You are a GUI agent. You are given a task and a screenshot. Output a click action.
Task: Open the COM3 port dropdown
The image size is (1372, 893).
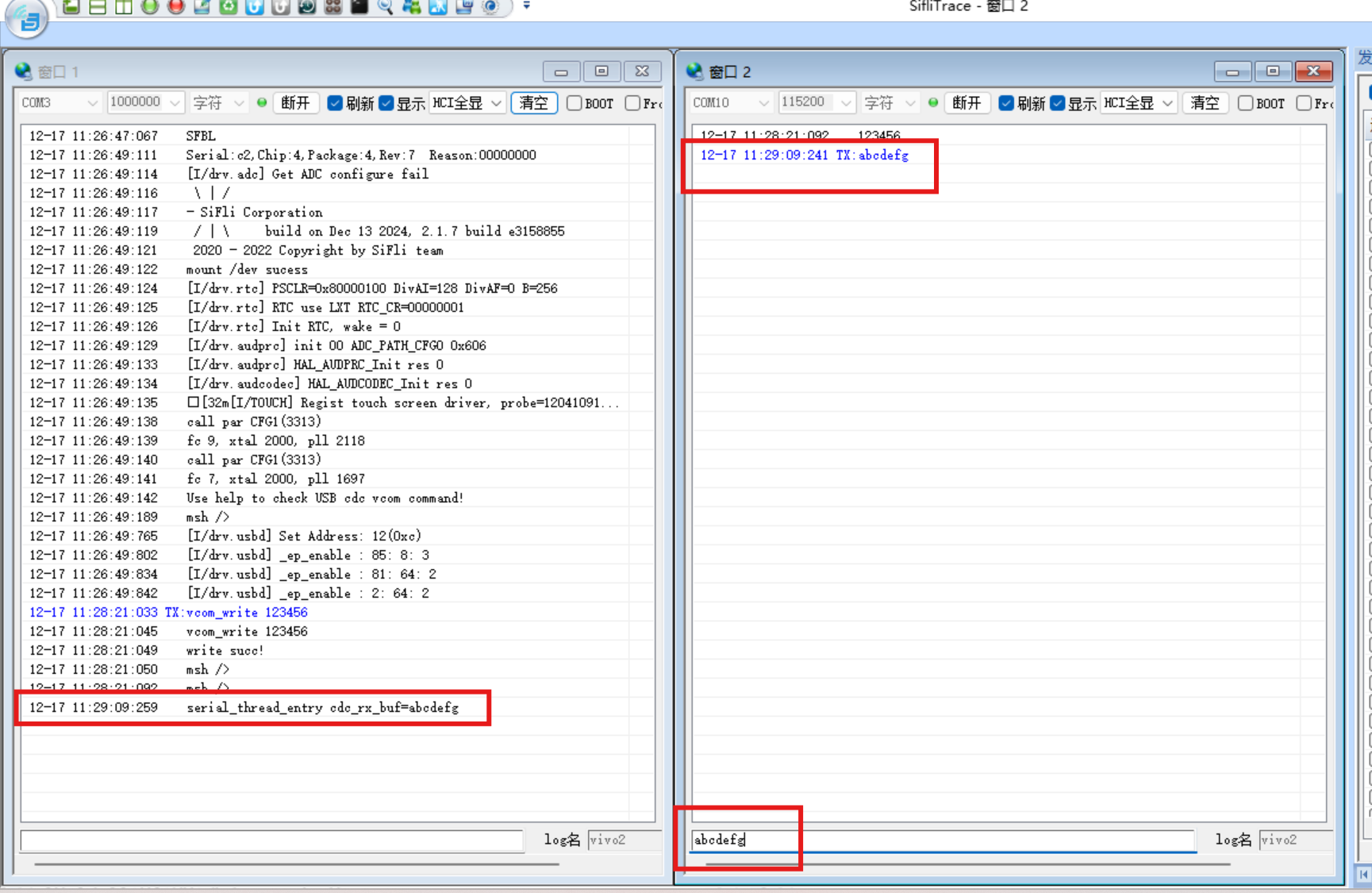point(60,103)
